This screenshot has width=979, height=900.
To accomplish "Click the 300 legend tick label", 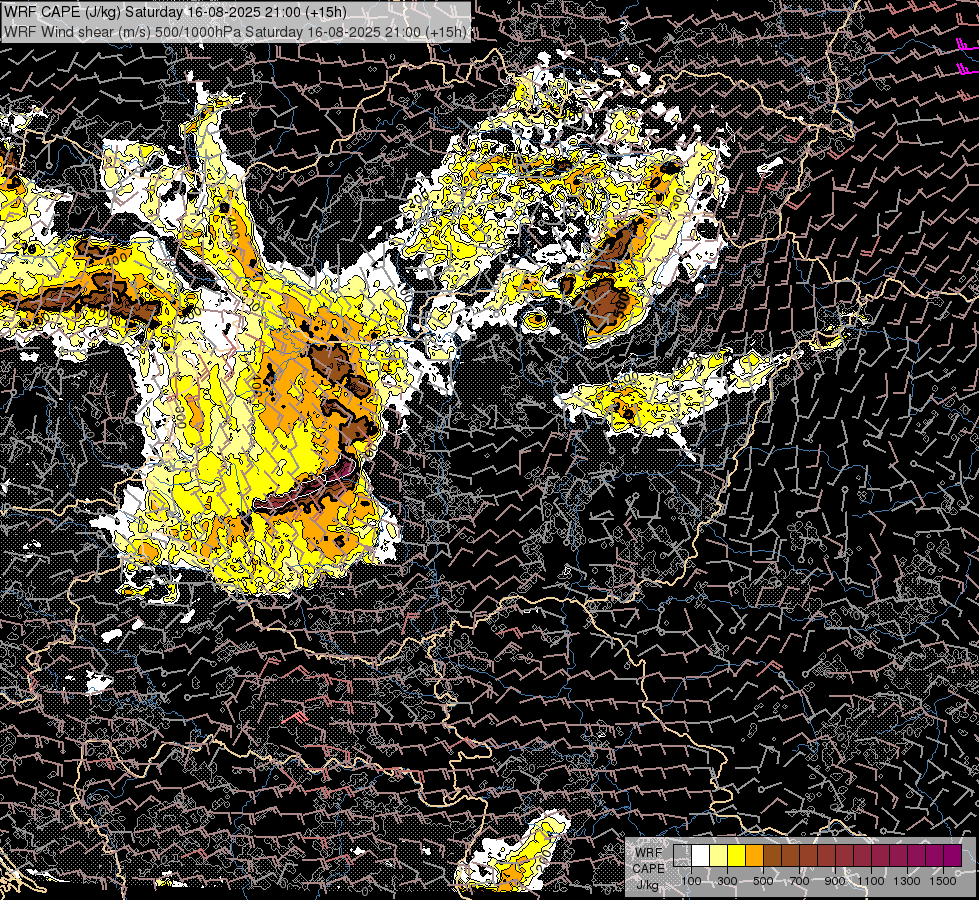I will [x=727, y=881].
